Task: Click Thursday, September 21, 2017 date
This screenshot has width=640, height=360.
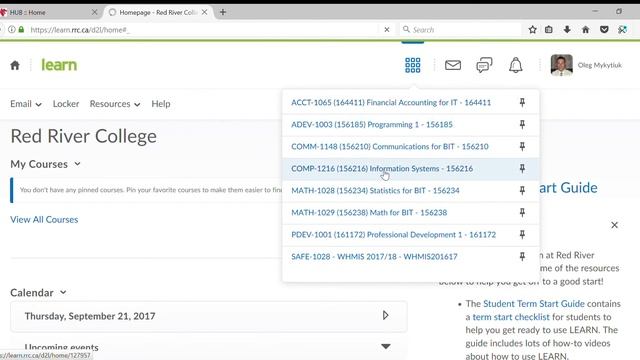Action: (x=90, y=316)
